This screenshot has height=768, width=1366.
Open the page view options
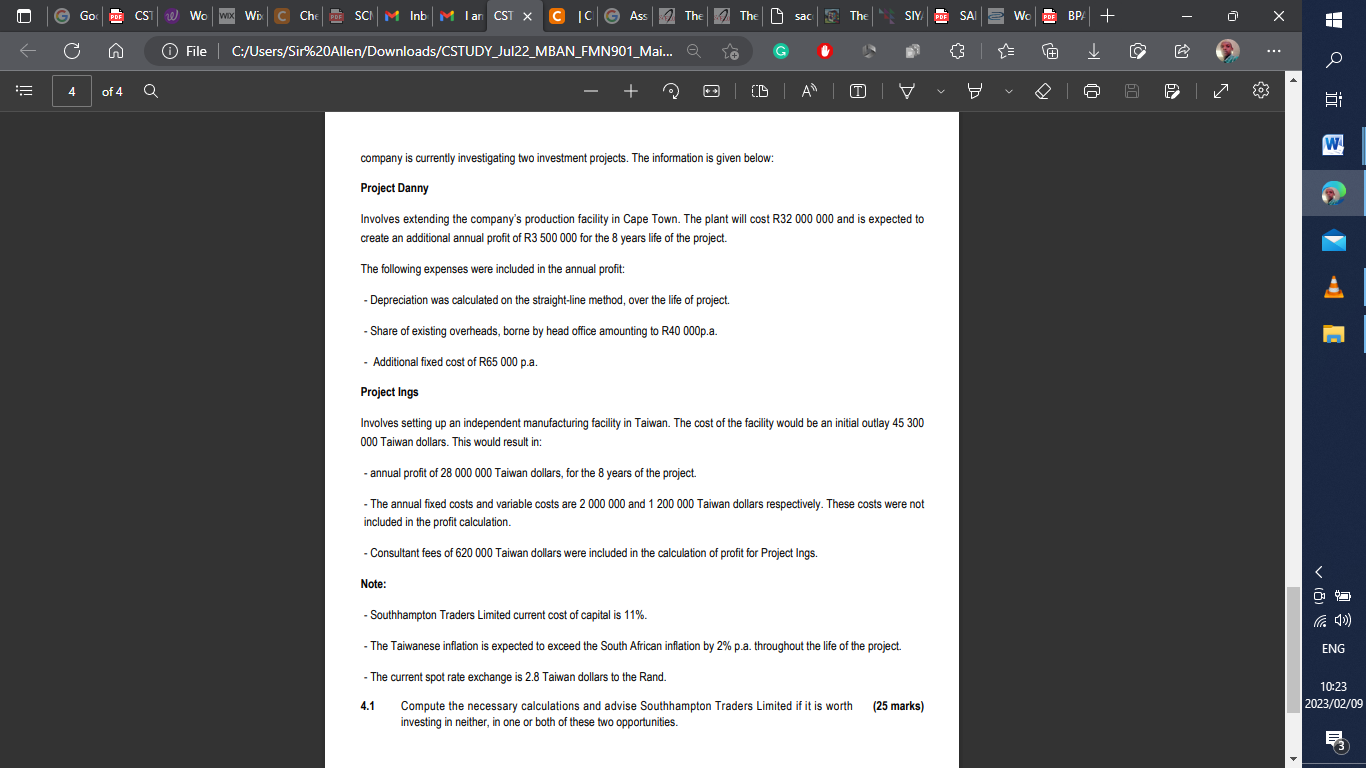[x=760, y=91]
